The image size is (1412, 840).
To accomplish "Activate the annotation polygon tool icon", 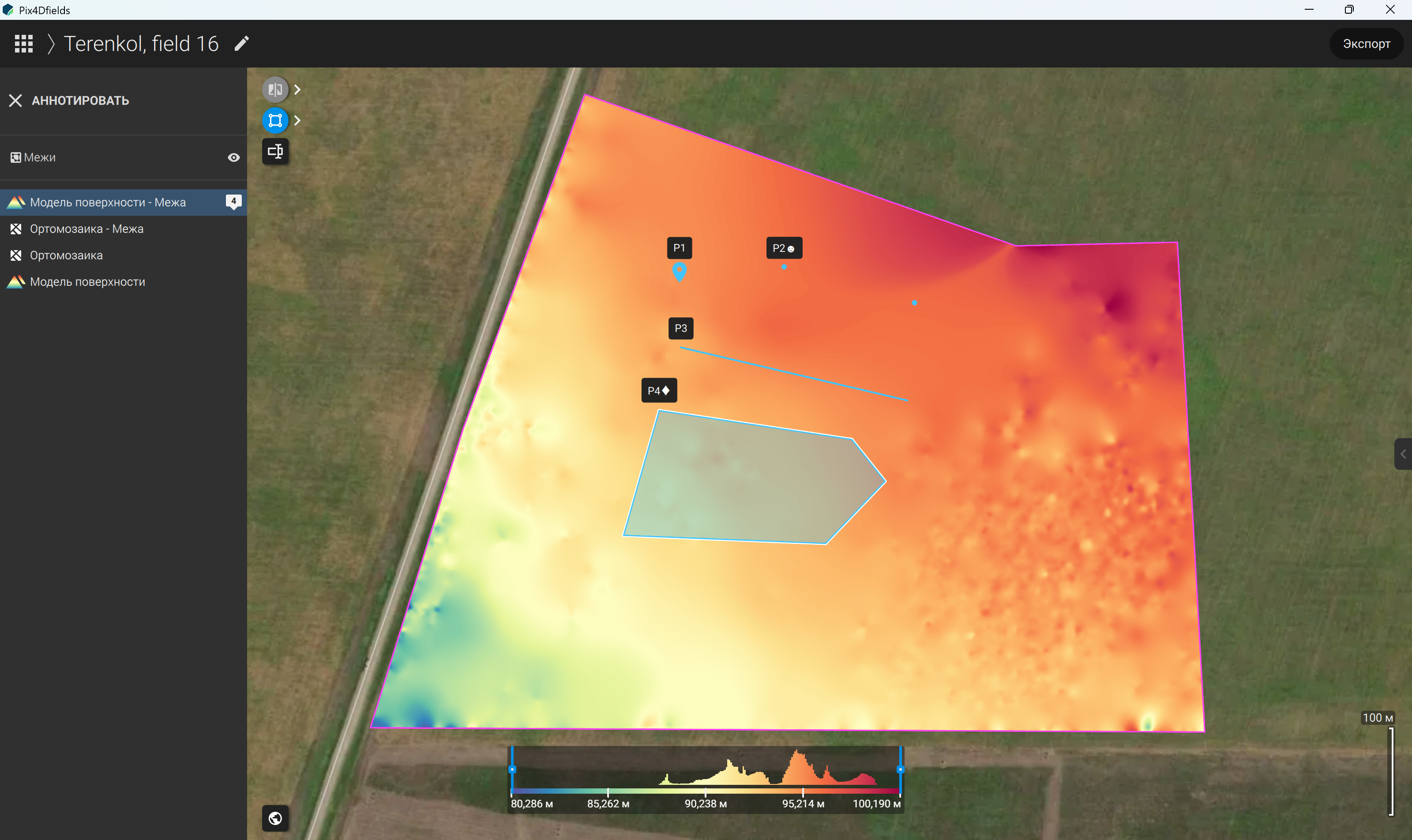I will point(275,120).
